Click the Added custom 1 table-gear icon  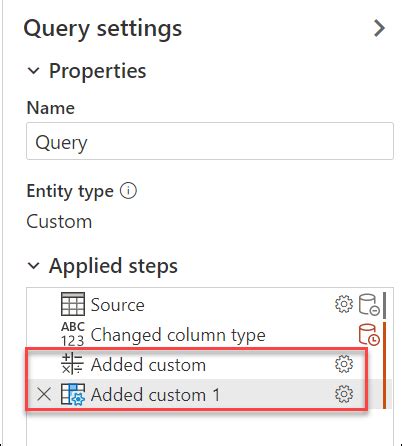click(x=73, y=394)
